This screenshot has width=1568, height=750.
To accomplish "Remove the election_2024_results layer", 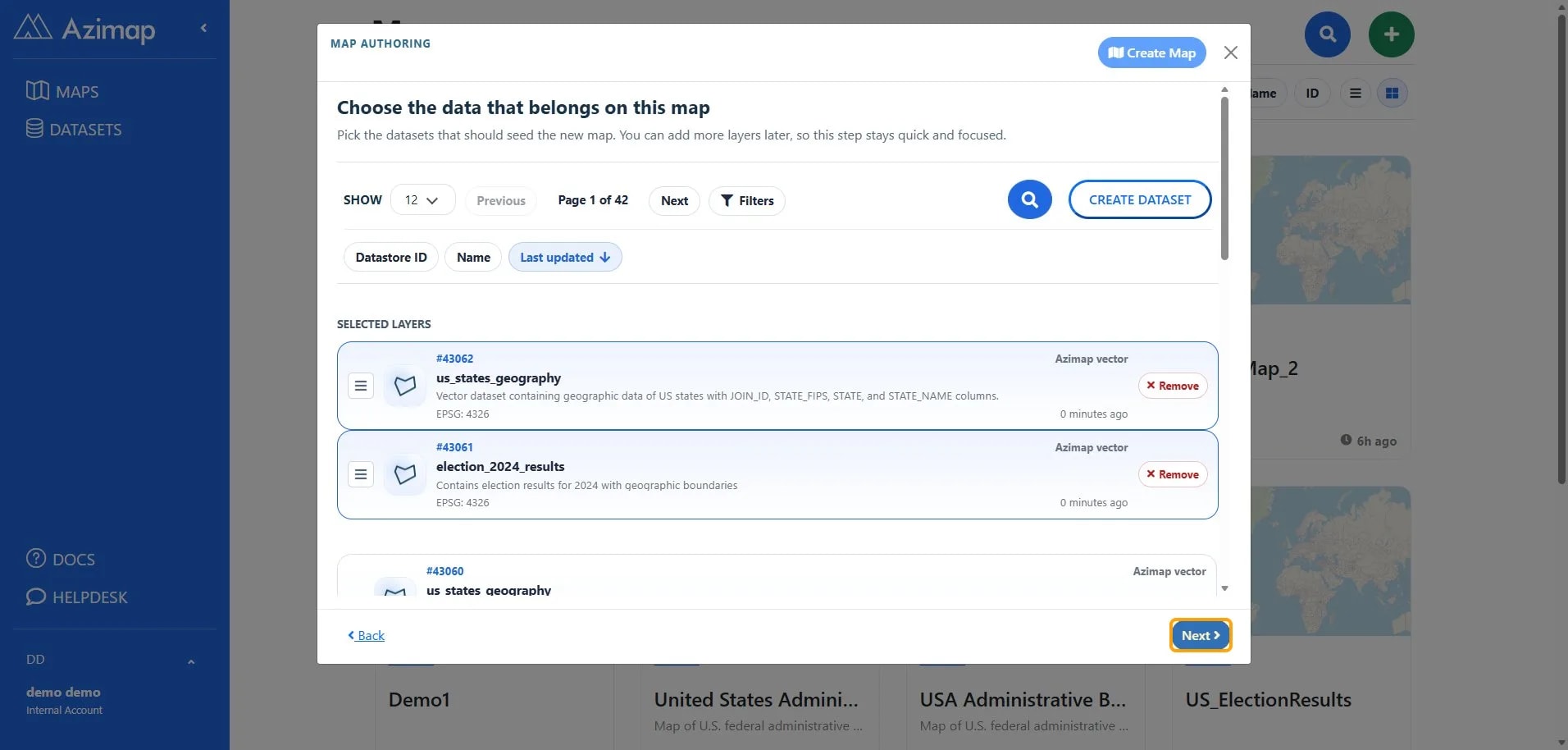I will [x=1173, y=474].
